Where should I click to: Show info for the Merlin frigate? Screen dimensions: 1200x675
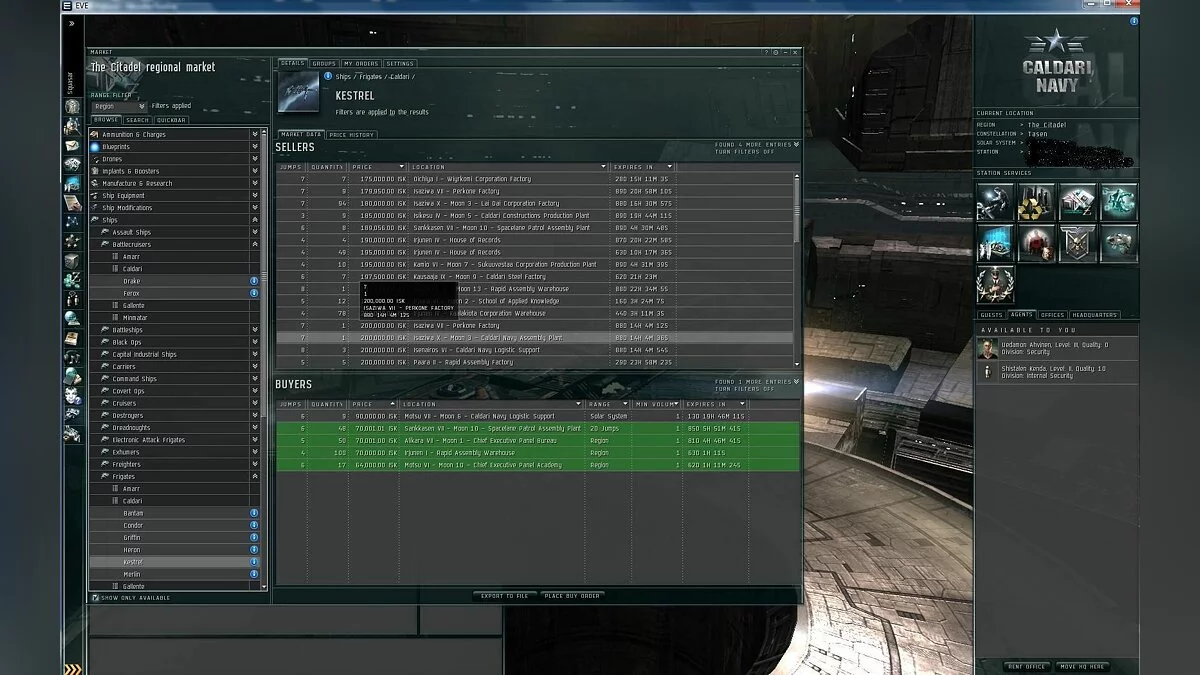click(x=254, y=574)
